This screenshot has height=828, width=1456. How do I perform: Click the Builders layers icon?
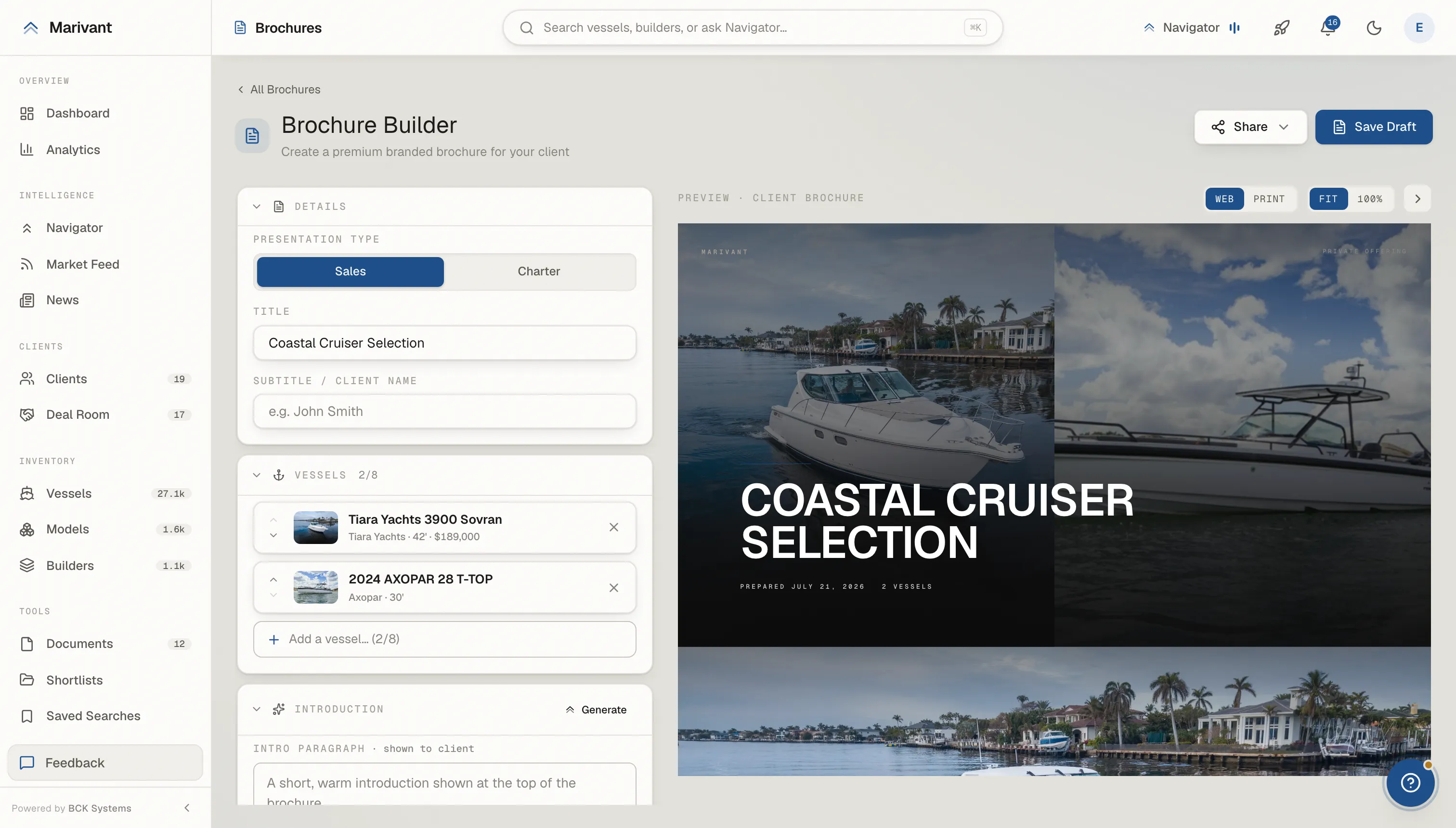tap(27, 565)
